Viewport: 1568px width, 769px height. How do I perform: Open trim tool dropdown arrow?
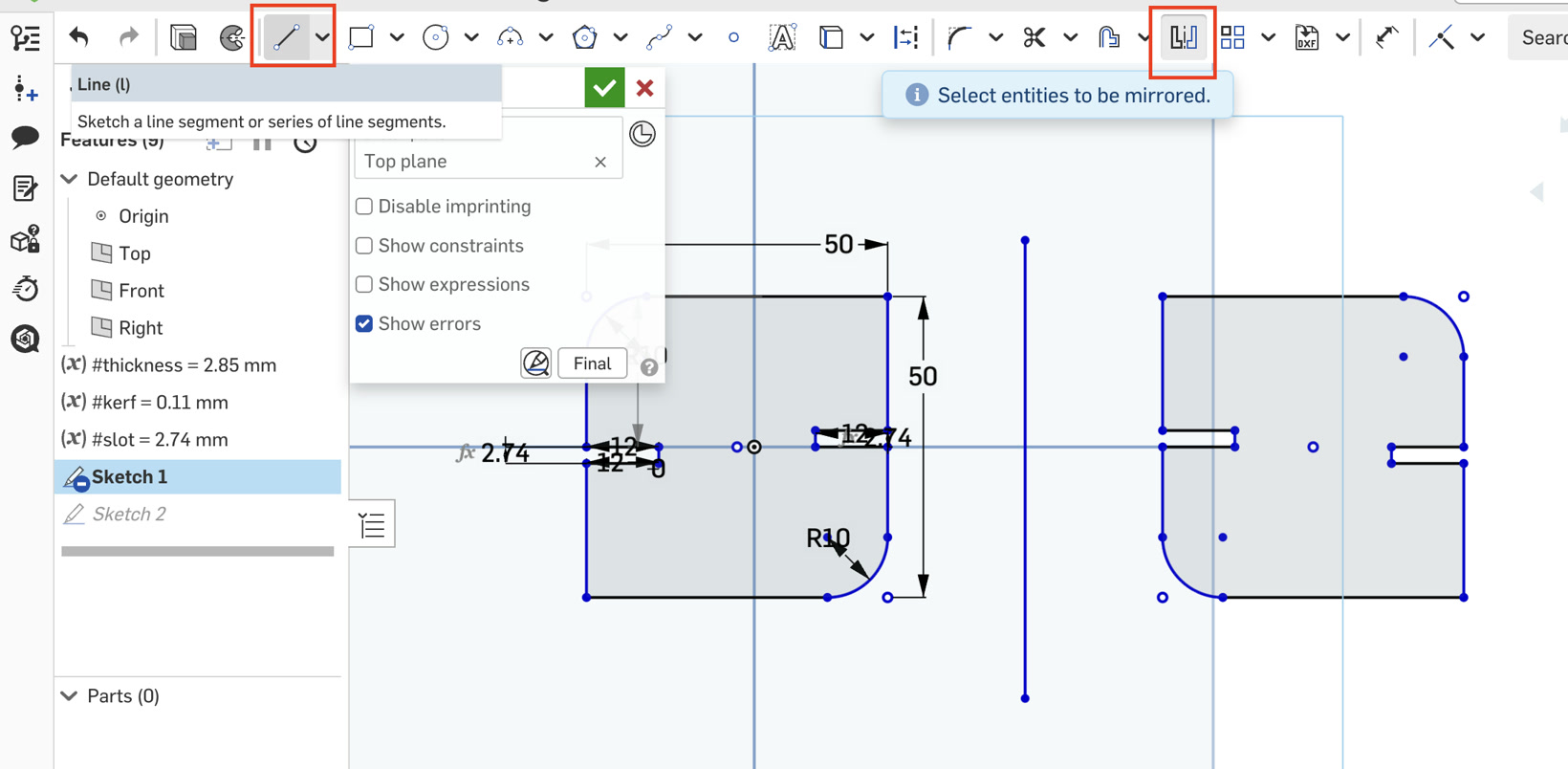point(1071,38)
